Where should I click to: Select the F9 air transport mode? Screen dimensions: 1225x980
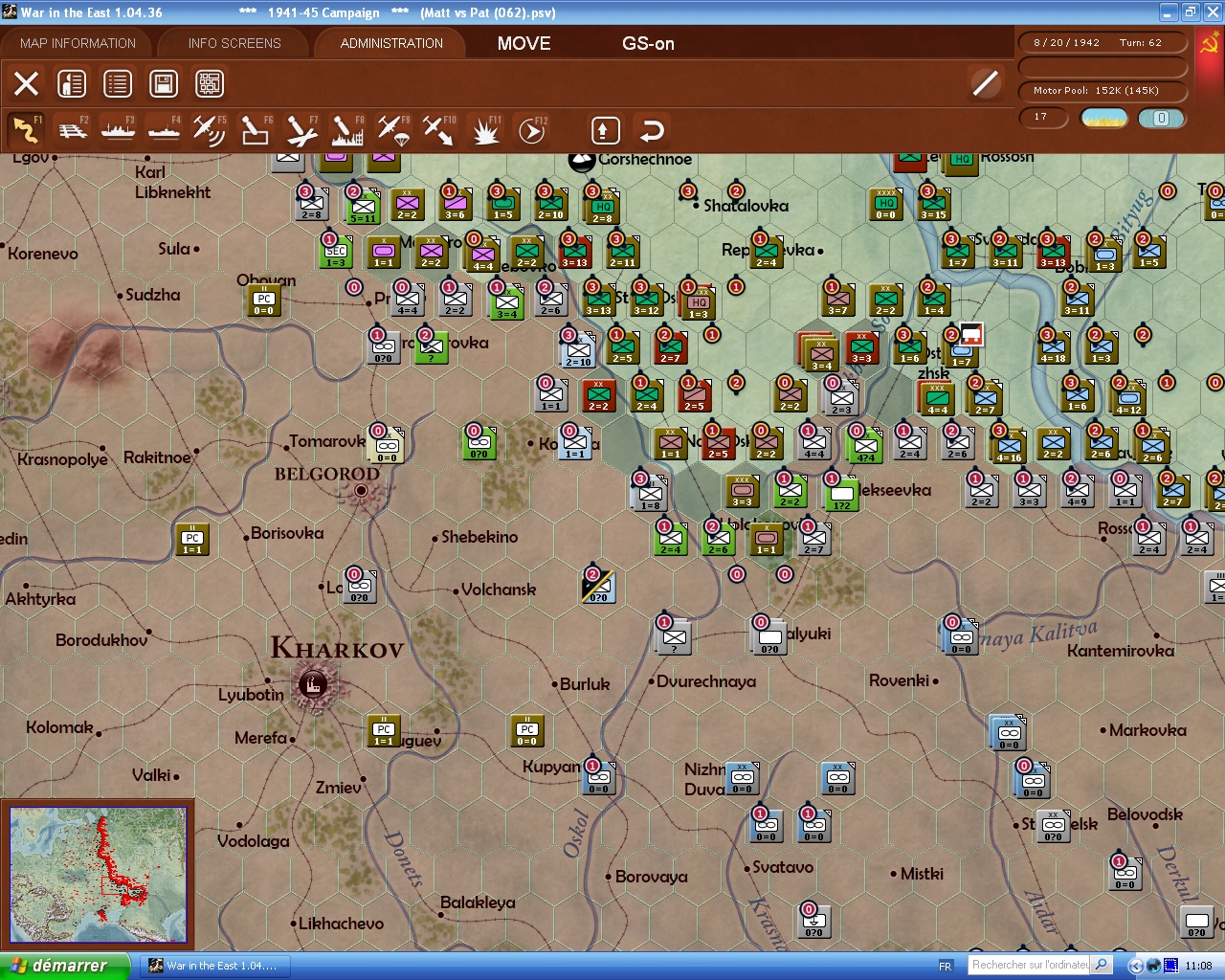tap(393, 130)
